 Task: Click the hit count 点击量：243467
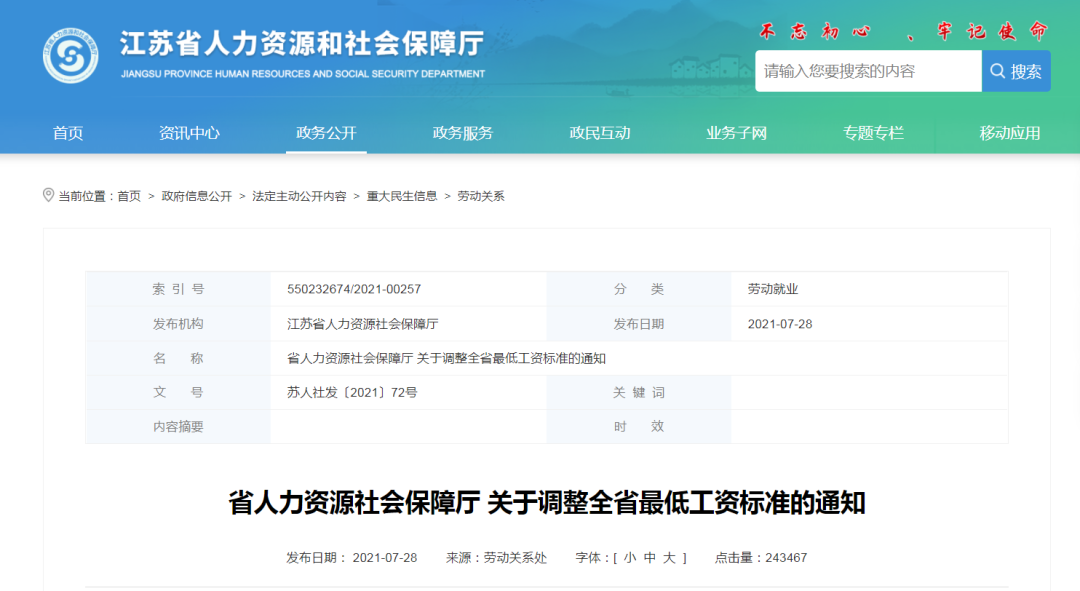click(x=760, y=558)
